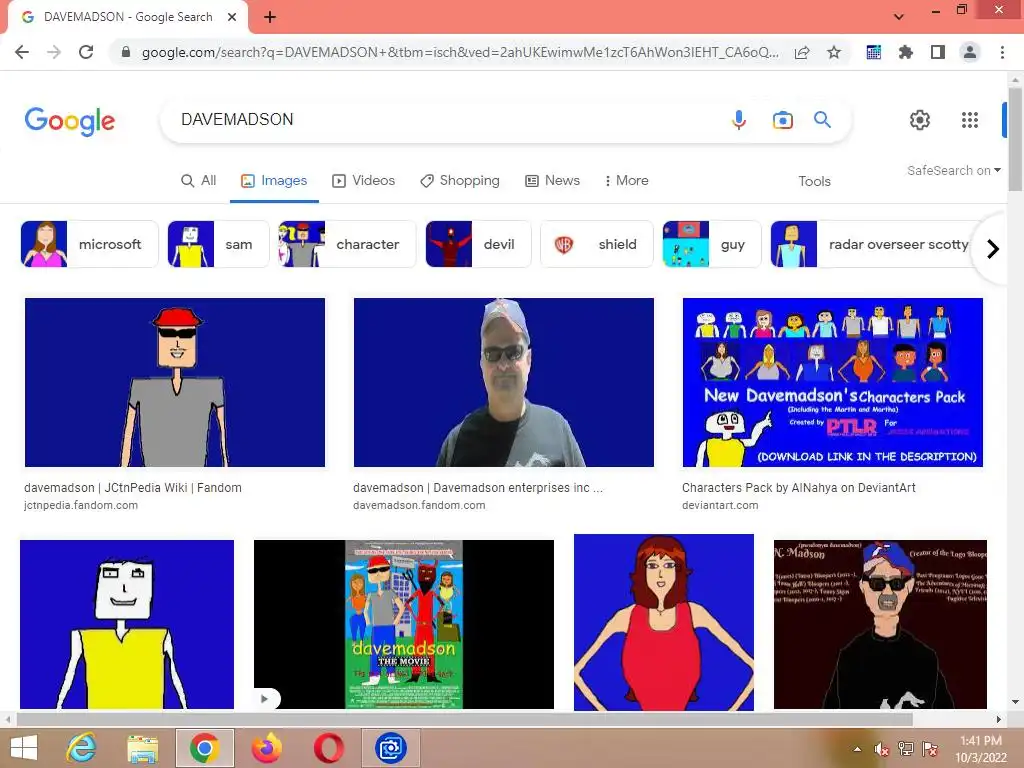Open the muted volume tray icon
Screen dimensions: 1024x768
click(882, 749)
